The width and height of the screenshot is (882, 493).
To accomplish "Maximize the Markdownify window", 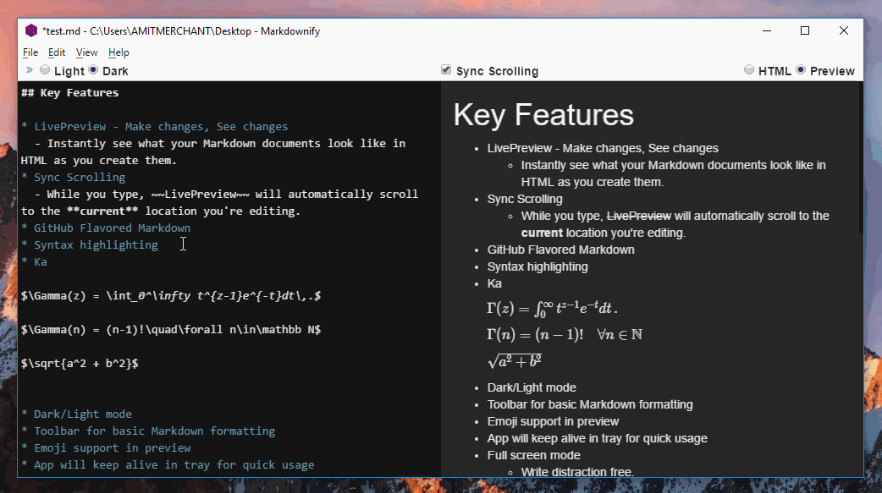I will (x=805, y=30).
